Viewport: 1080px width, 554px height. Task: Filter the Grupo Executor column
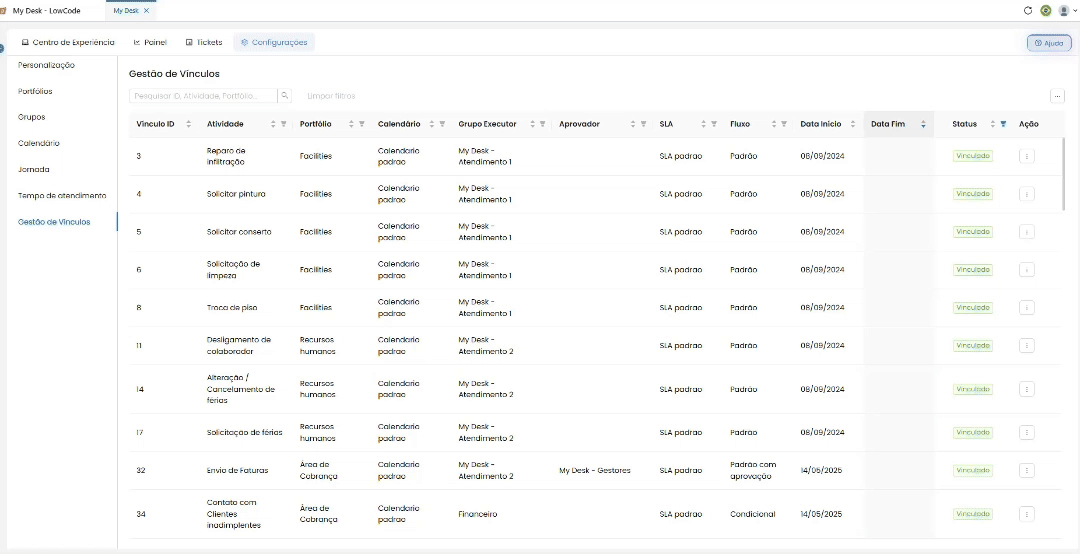coord(542,124)
